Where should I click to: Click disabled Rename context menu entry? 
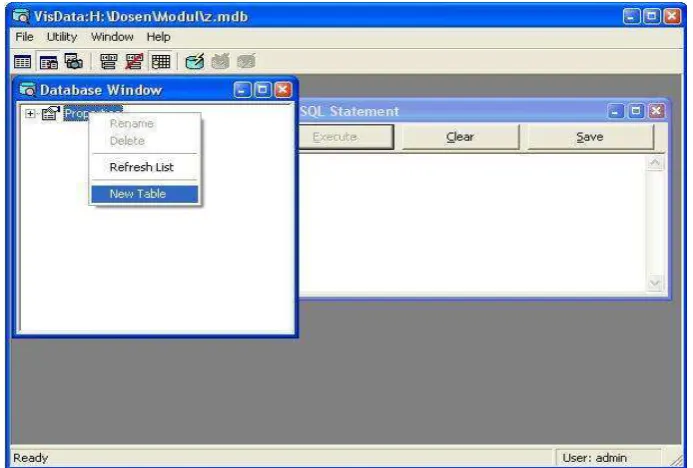tap(145, 123)
